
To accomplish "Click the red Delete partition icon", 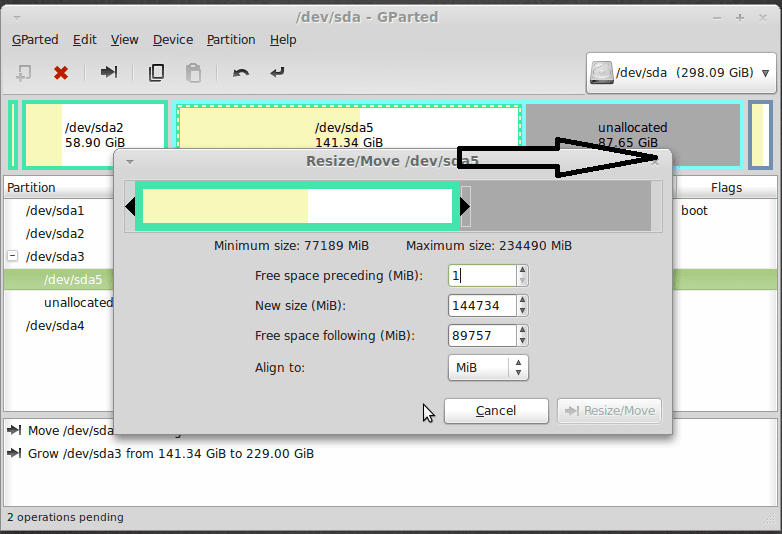I will point(61,73).
